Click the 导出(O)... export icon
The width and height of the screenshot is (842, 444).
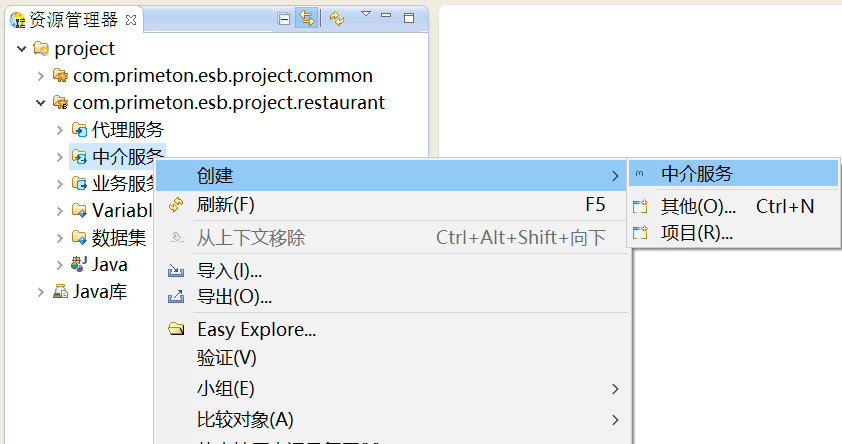(177, 297)
